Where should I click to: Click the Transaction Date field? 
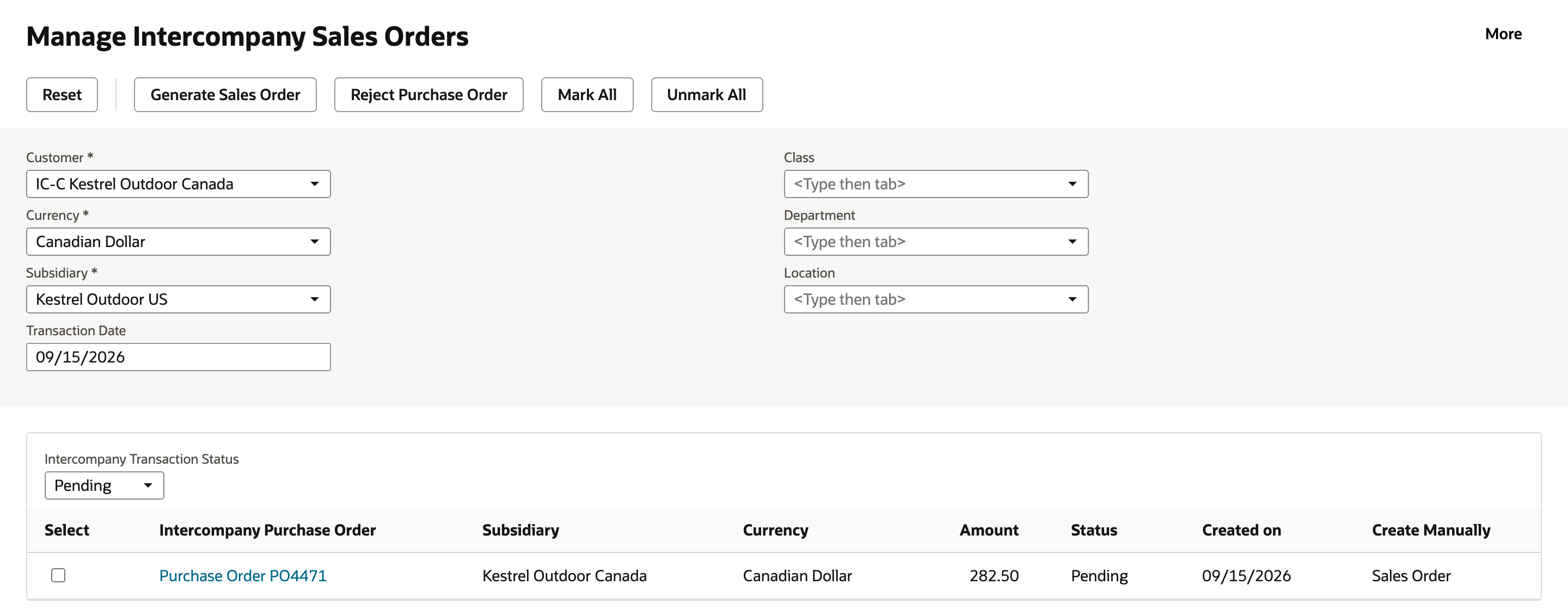(179, 357)
